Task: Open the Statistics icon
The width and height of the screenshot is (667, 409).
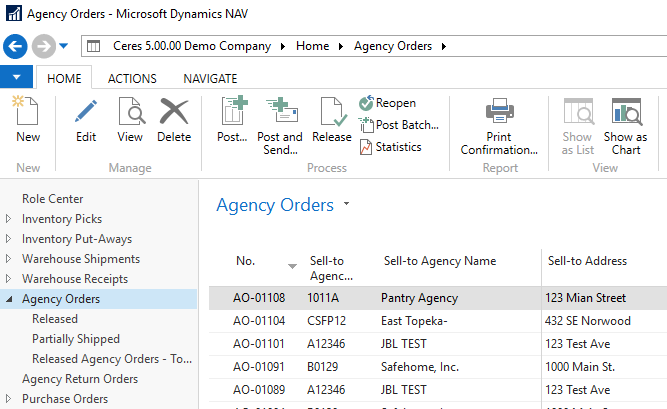Action: [366, 147]
